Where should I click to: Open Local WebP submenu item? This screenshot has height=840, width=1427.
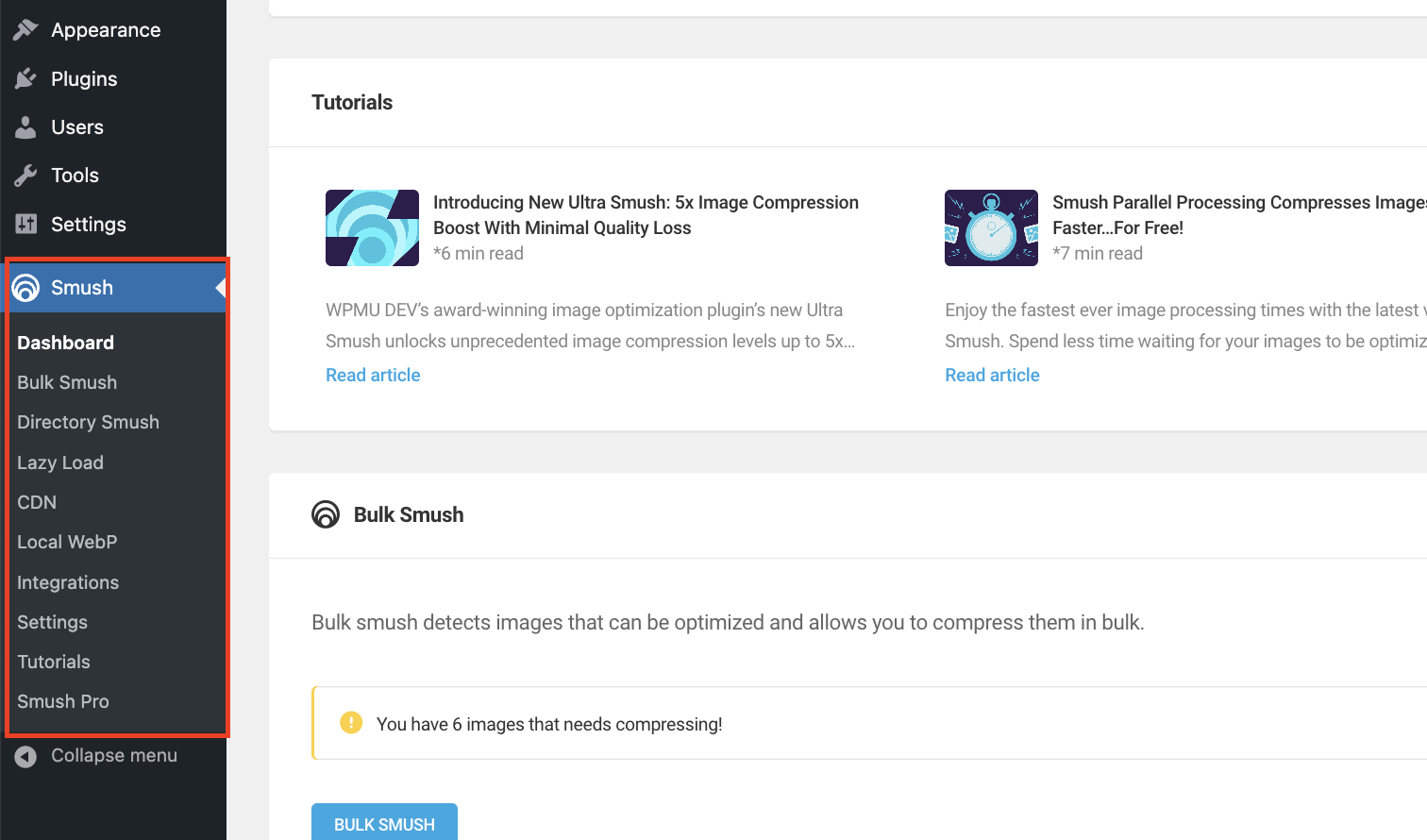pyautogui.click(x=67, y=542)
